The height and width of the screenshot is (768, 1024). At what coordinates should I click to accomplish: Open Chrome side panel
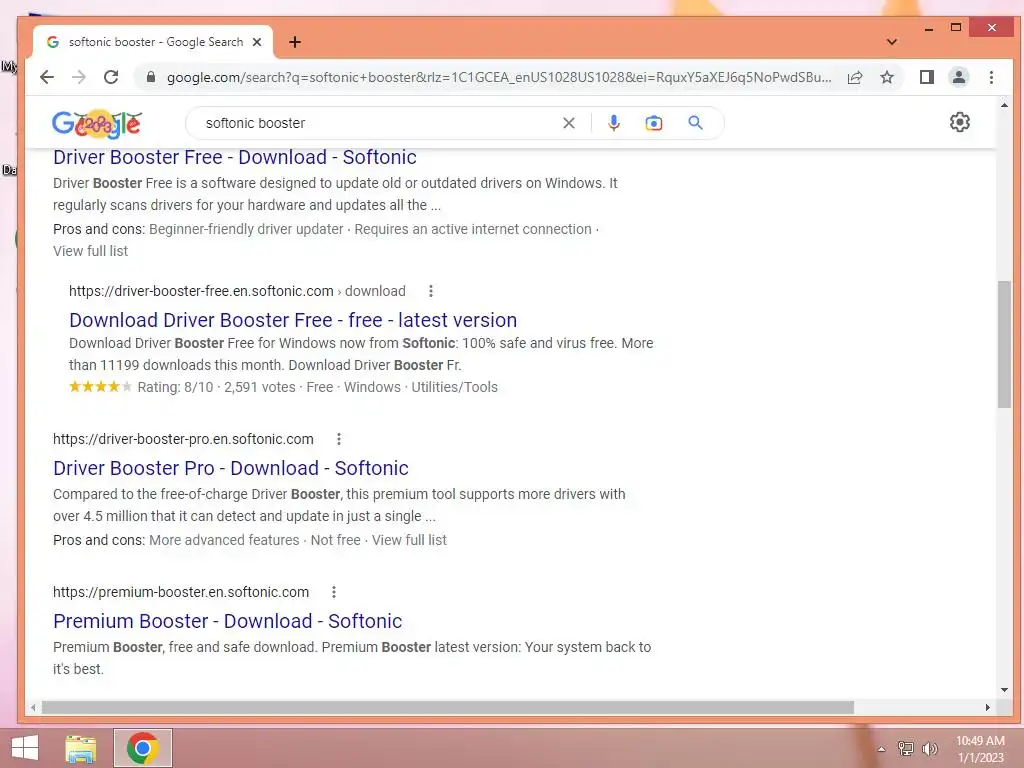[x=927, y=77]
